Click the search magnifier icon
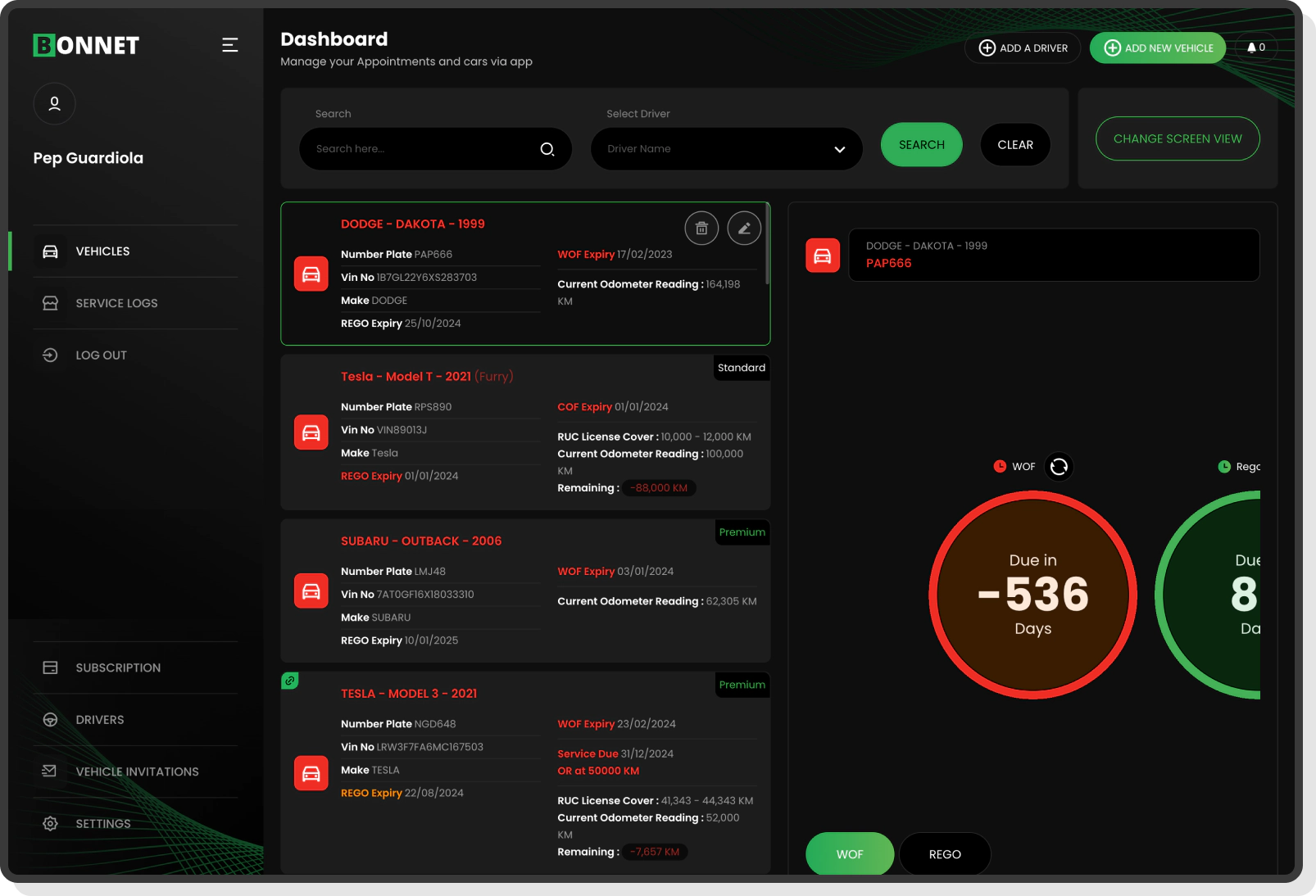The height and width of the screenshot is (896, 1316). coord(547,149)
